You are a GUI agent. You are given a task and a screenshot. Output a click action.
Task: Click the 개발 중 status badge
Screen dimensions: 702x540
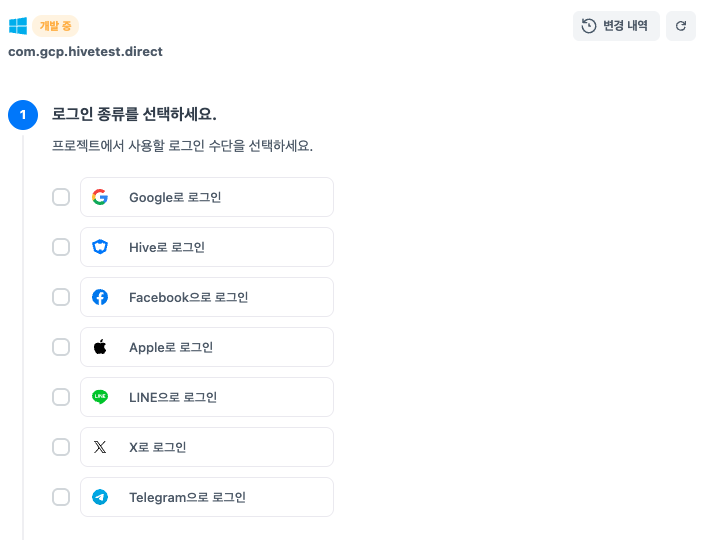coord(55,26)
